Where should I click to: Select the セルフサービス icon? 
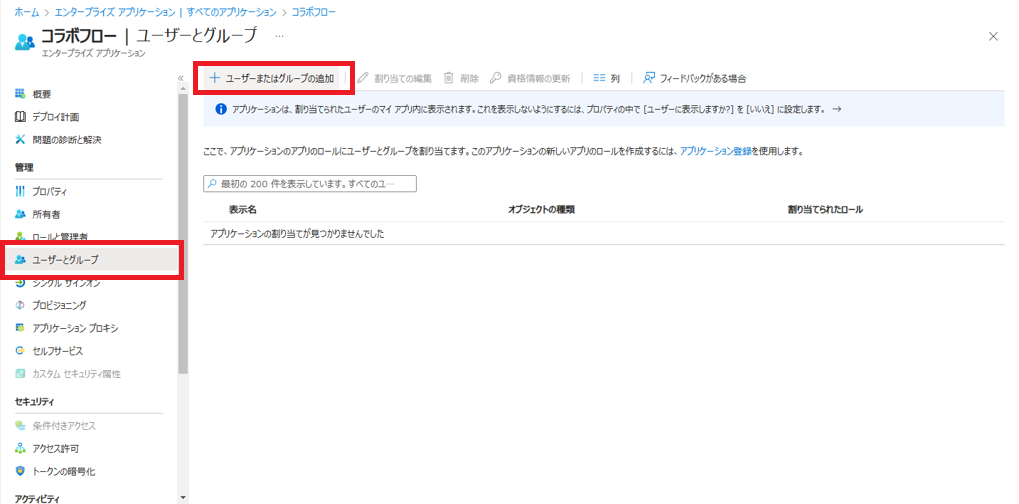[19, 351]
